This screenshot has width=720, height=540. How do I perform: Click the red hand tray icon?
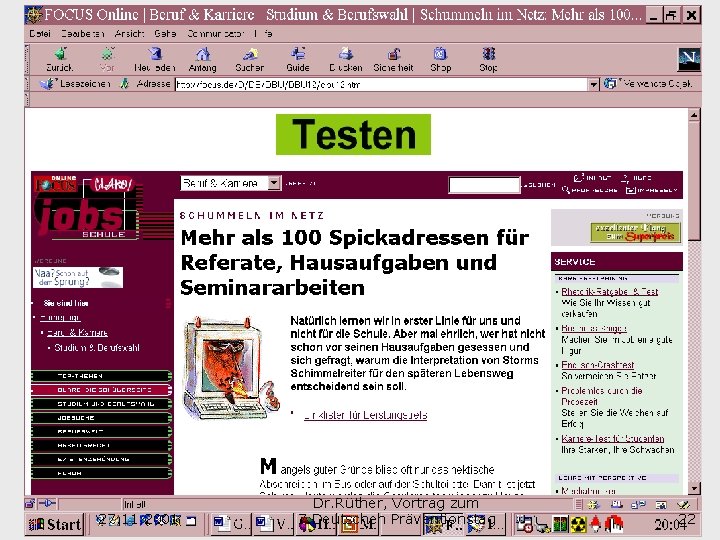[614, 524]
